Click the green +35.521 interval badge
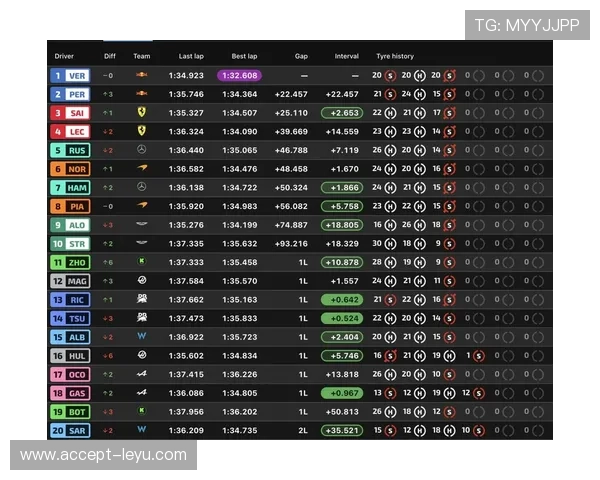Viewport: 600px width, 480px height. [341, 430]
